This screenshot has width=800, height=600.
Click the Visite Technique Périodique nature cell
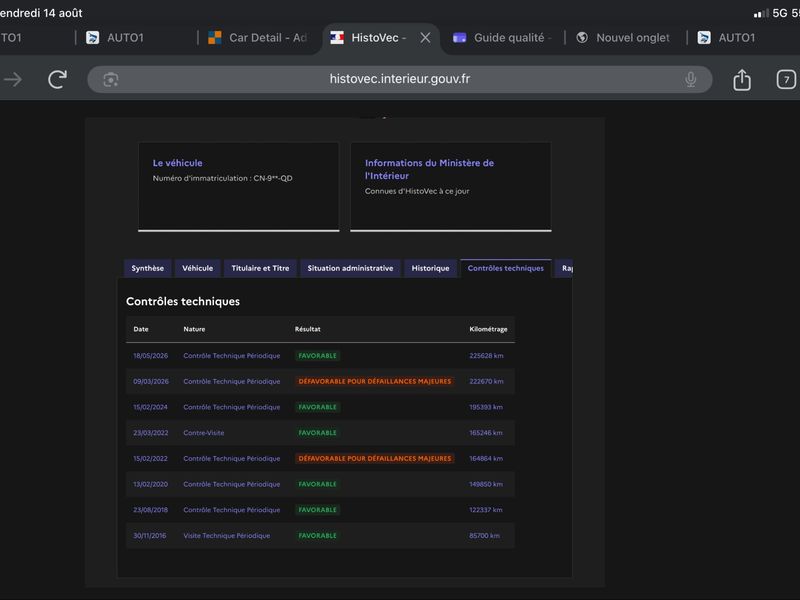227,535
